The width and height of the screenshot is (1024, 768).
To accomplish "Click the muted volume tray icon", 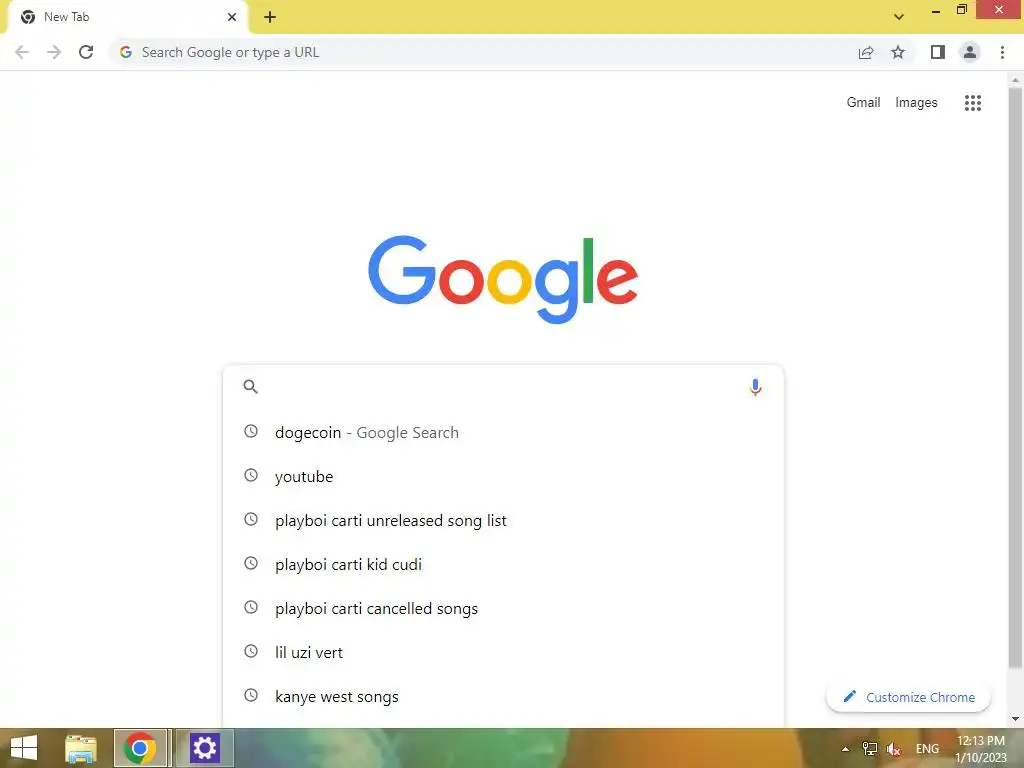I will pyautogui.click(x=894, y=749).
